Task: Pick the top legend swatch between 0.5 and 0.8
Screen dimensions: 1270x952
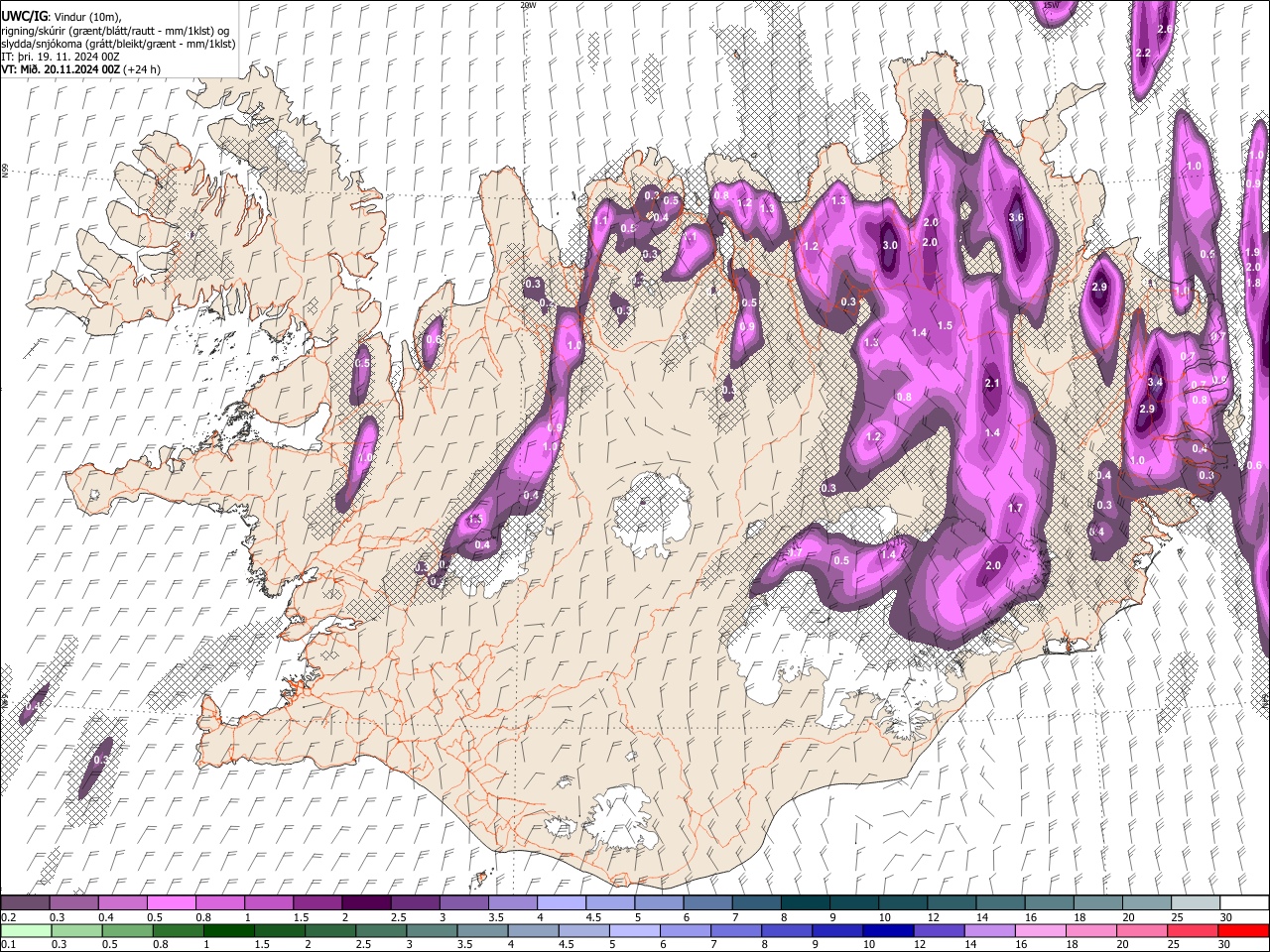Action: (171, 903)
